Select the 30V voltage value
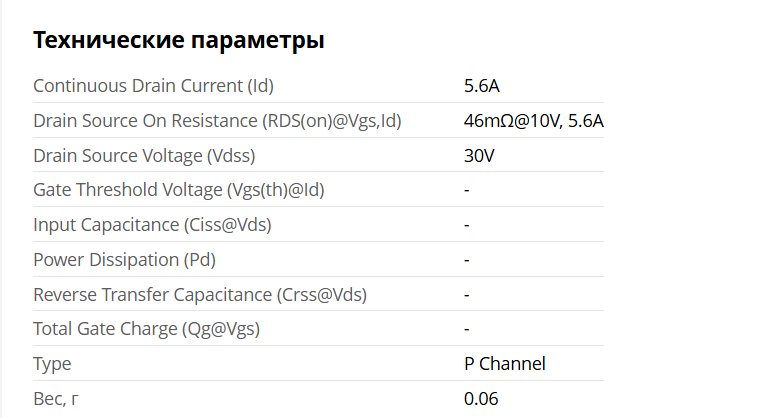 [x=479, y=156]
